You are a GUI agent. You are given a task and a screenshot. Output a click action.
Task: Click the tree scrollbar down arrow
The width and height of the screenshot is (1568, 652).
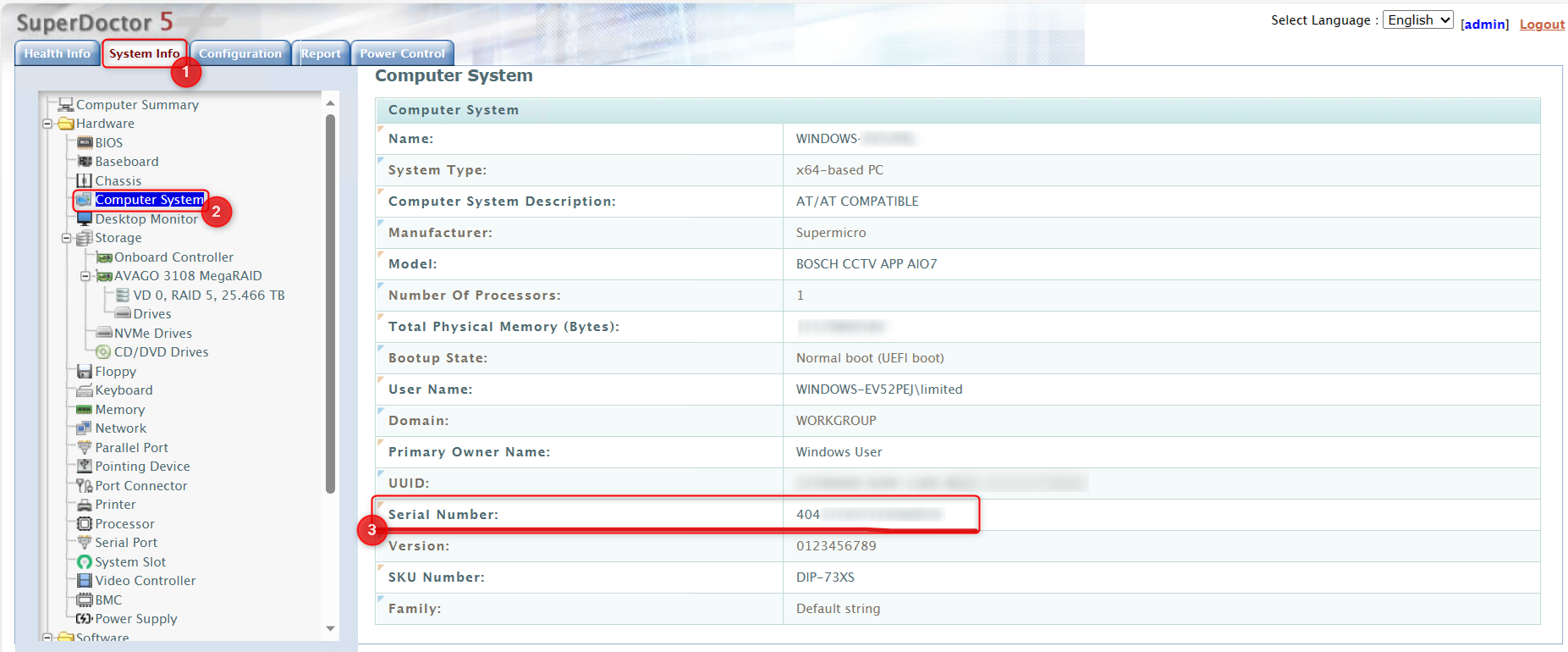pos(330,628)
